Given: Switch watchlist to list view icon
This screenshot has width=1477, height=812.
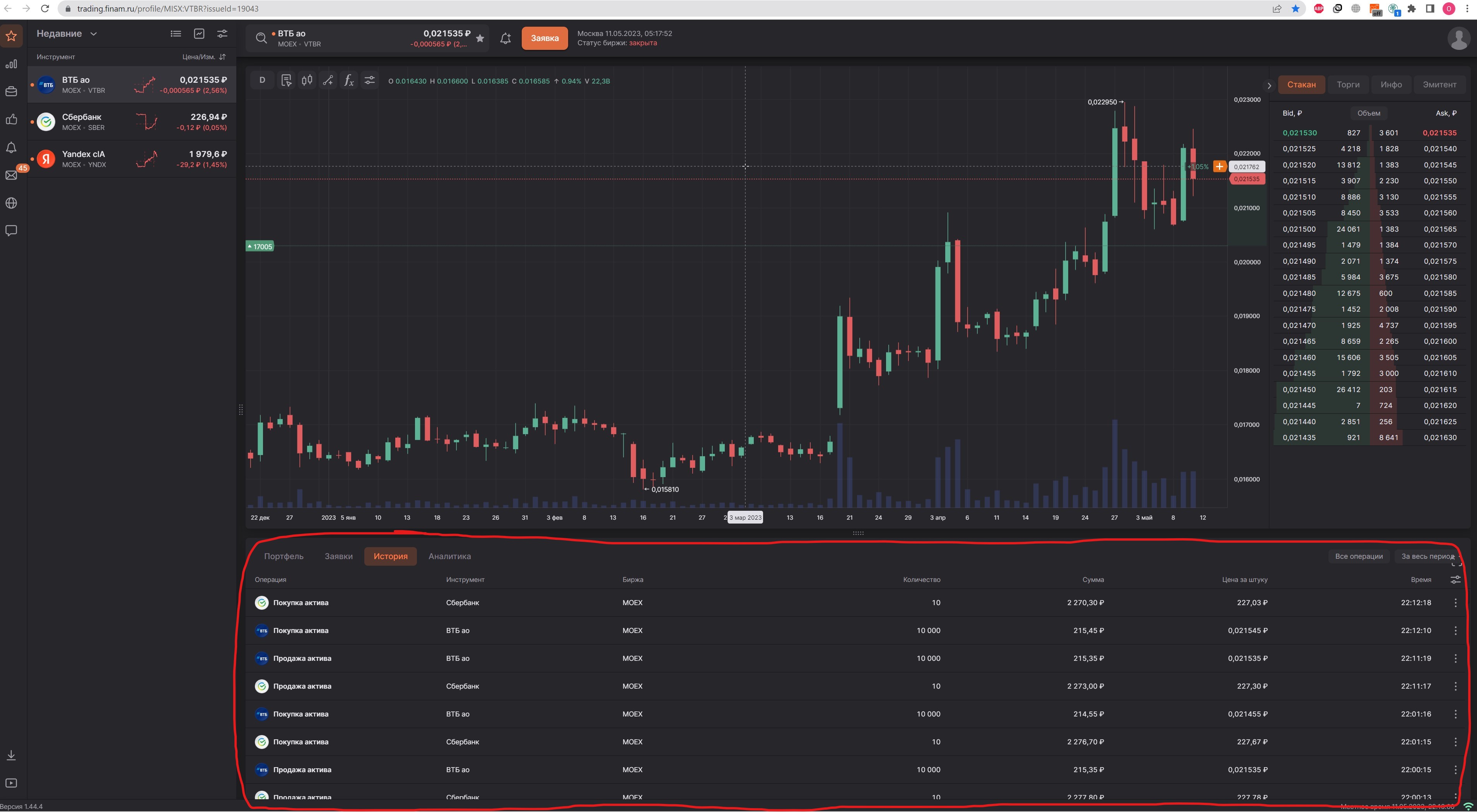Looking at the screenshot, I should coord(176,34).
